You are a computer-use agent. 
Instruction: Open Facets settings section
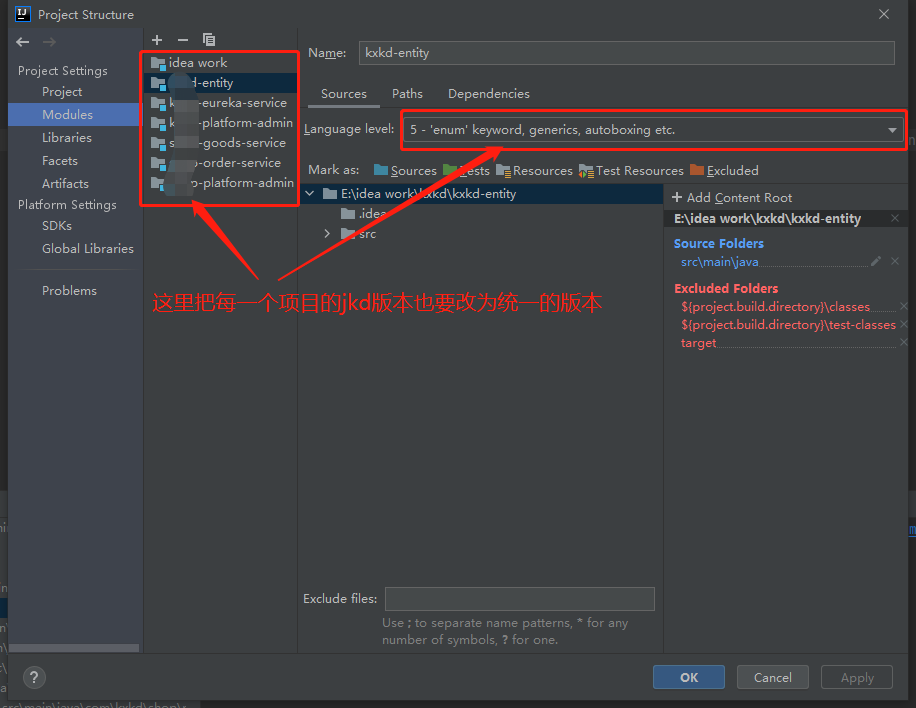coord(60,161)
